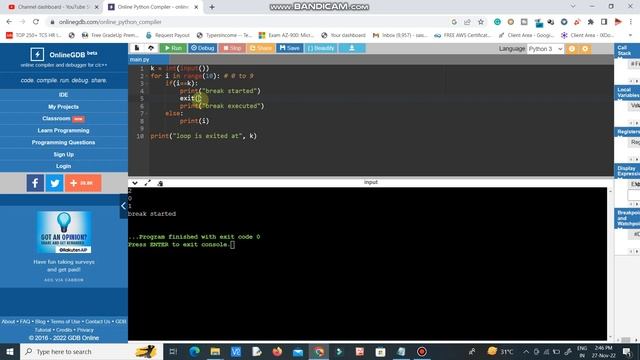Open Mail app from taskbar
Screen dimensions: 640x360
(x=298, y=351)
